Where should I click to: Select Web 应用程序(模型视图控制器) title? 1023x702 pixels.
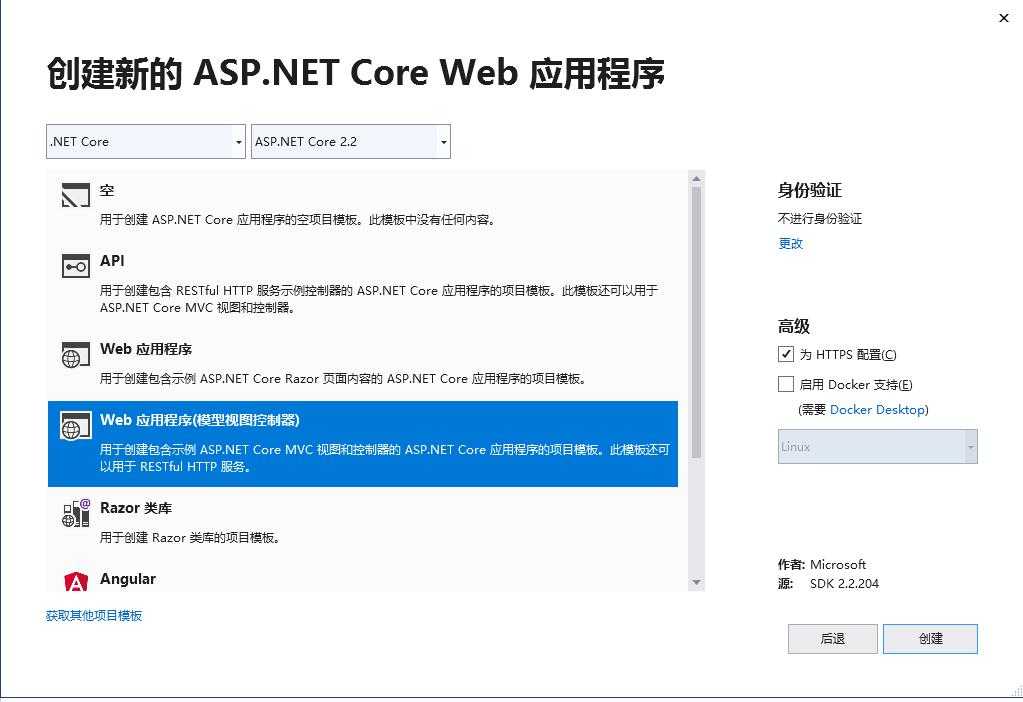(x=200, y=420)
